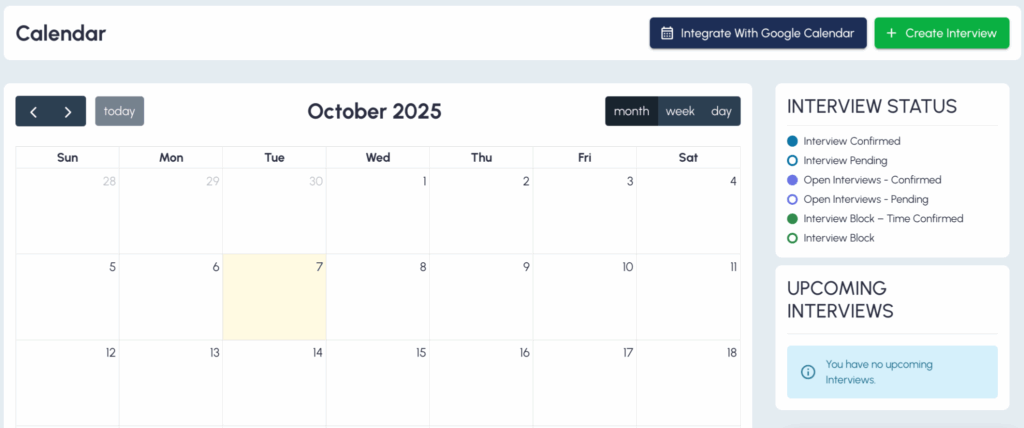This screenshot has width=1024, height=428.
Task: Click the October 15 date cell
Action: tap(378, 383)
